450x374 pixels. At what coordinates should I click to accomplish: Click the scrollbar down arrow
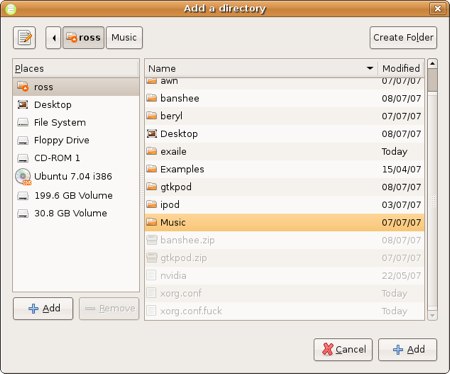[432, 315]
